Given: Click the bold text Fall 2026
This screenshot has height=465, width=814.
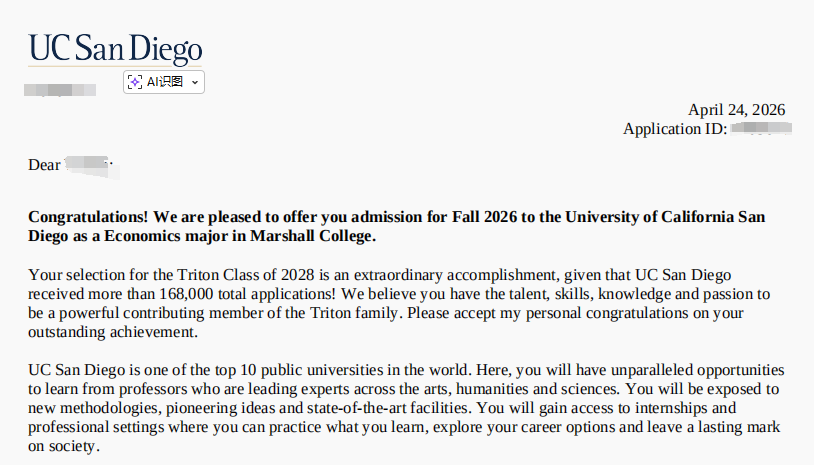Looking at the screenshot, I should (x=486, y=217).
